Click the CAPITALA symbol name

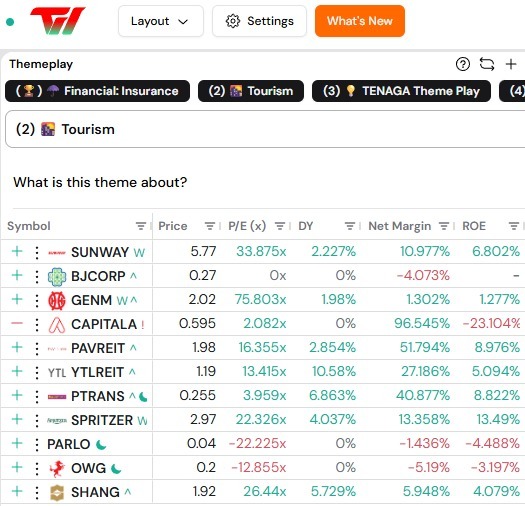[104, 324]
